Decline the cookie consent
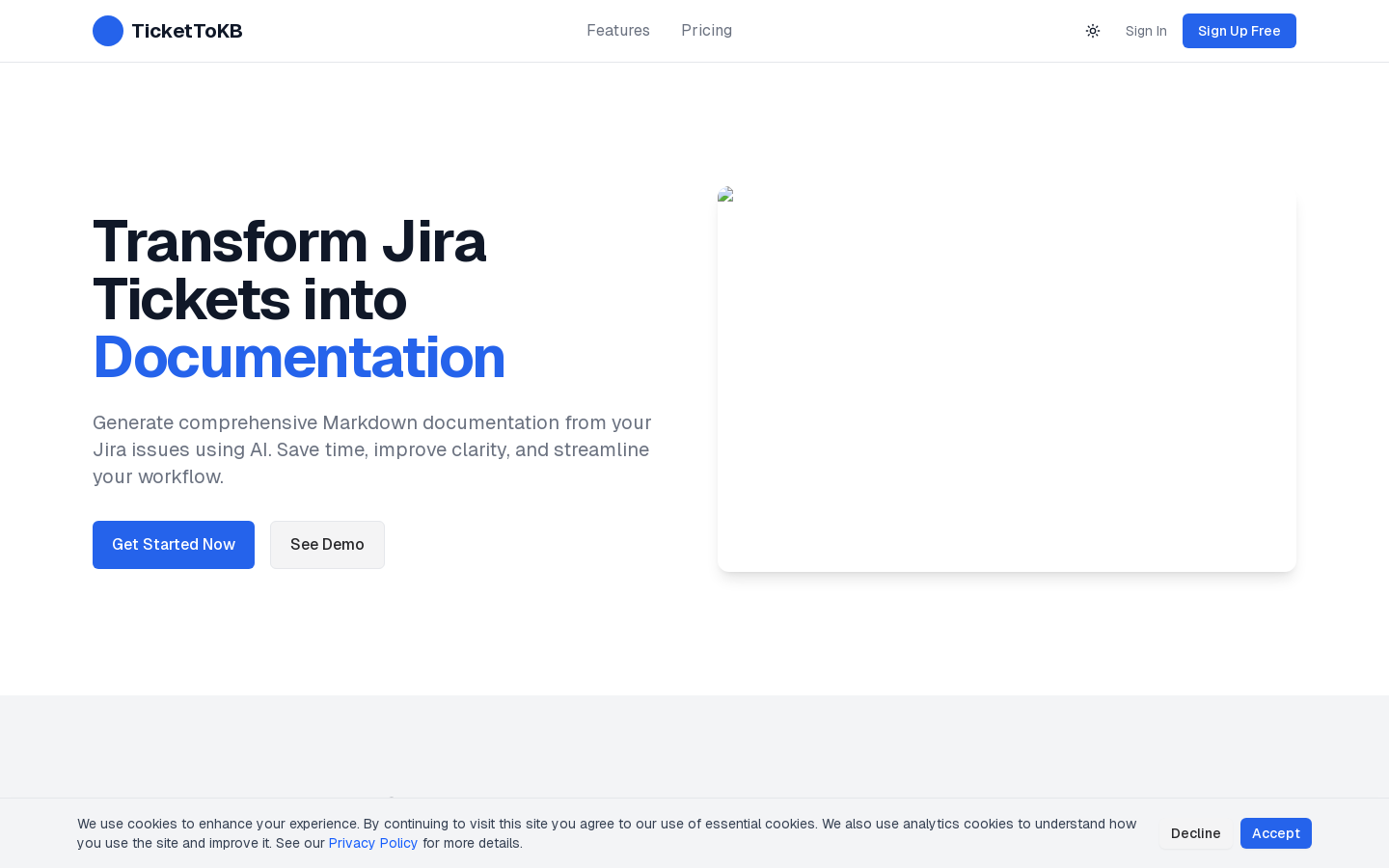This screenshot has height=868, width=1389. (x=1196, y=833)
